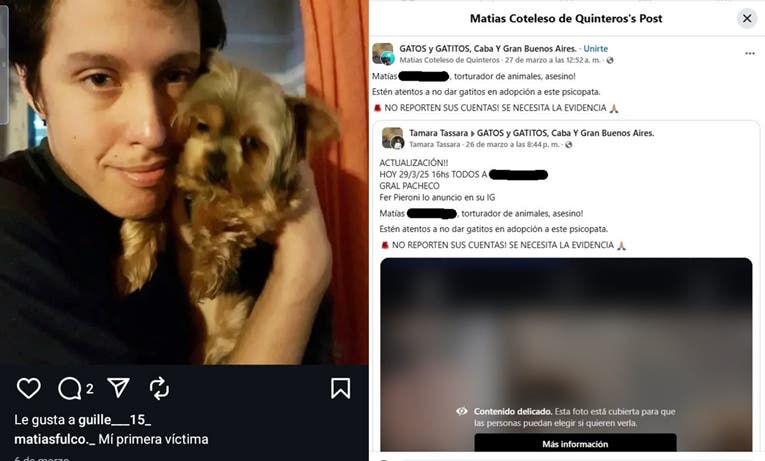Click the matiasfulco._ username in caption
The height and width of the screenshot is (461, 765).
pos(55,439)
